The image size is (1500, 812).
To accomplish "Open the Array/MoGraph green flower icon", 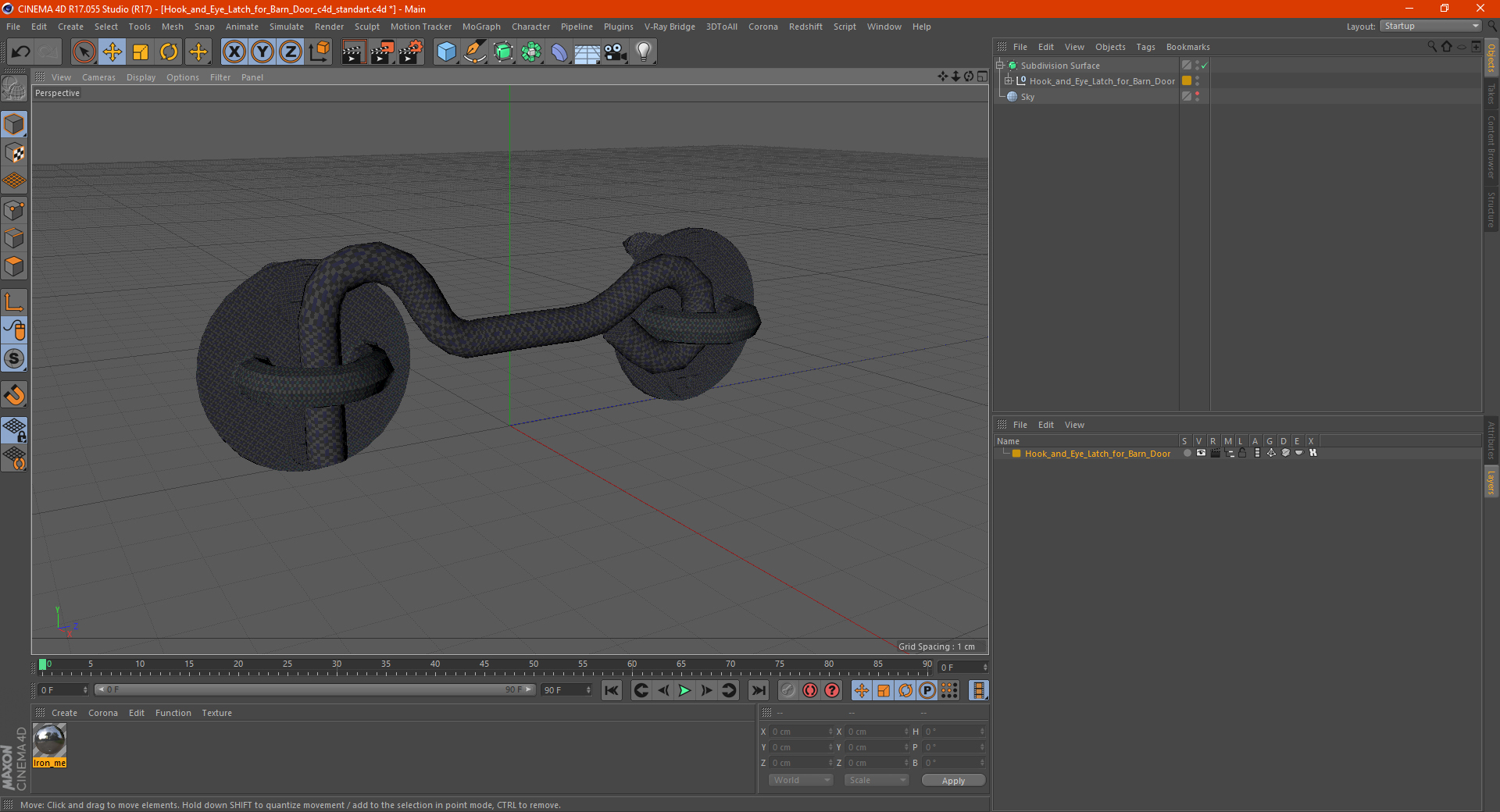I will (531, 52).
